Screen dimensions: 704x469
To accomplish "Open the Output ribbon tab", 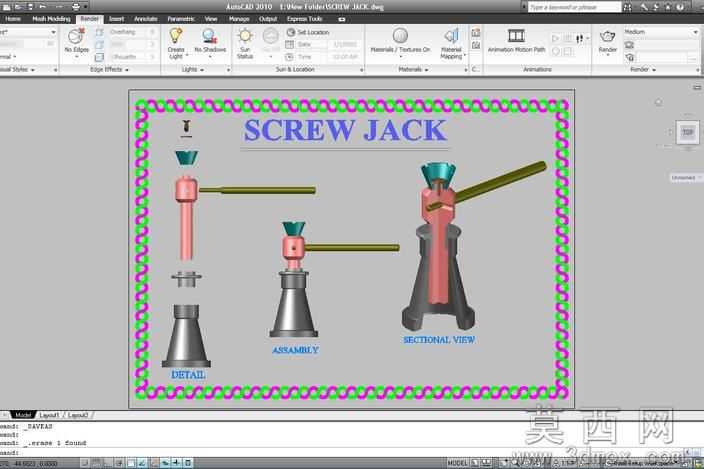I will coord(268,19).
